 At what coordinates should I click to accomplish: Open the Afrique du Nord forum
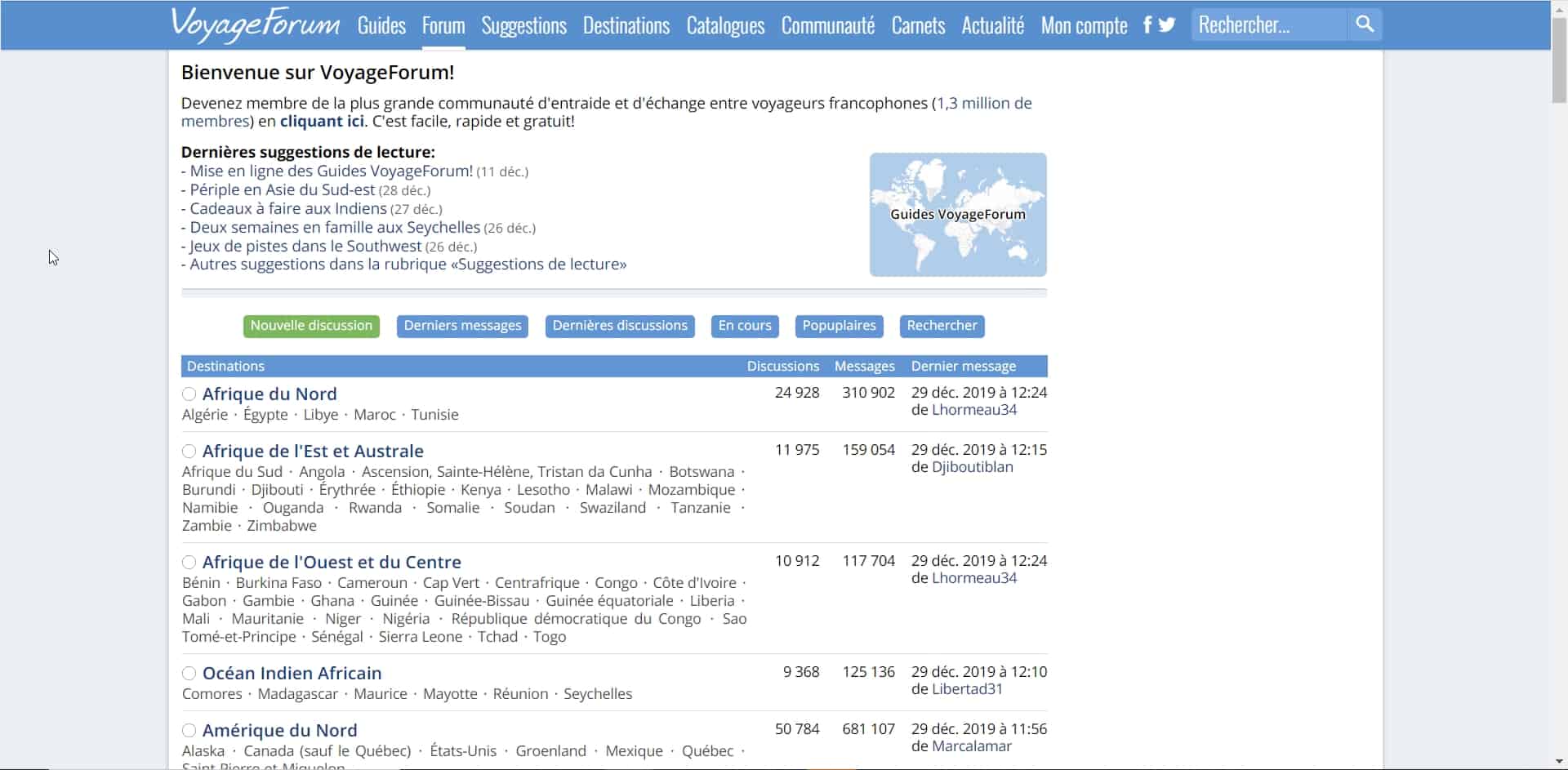click(269, 394)
